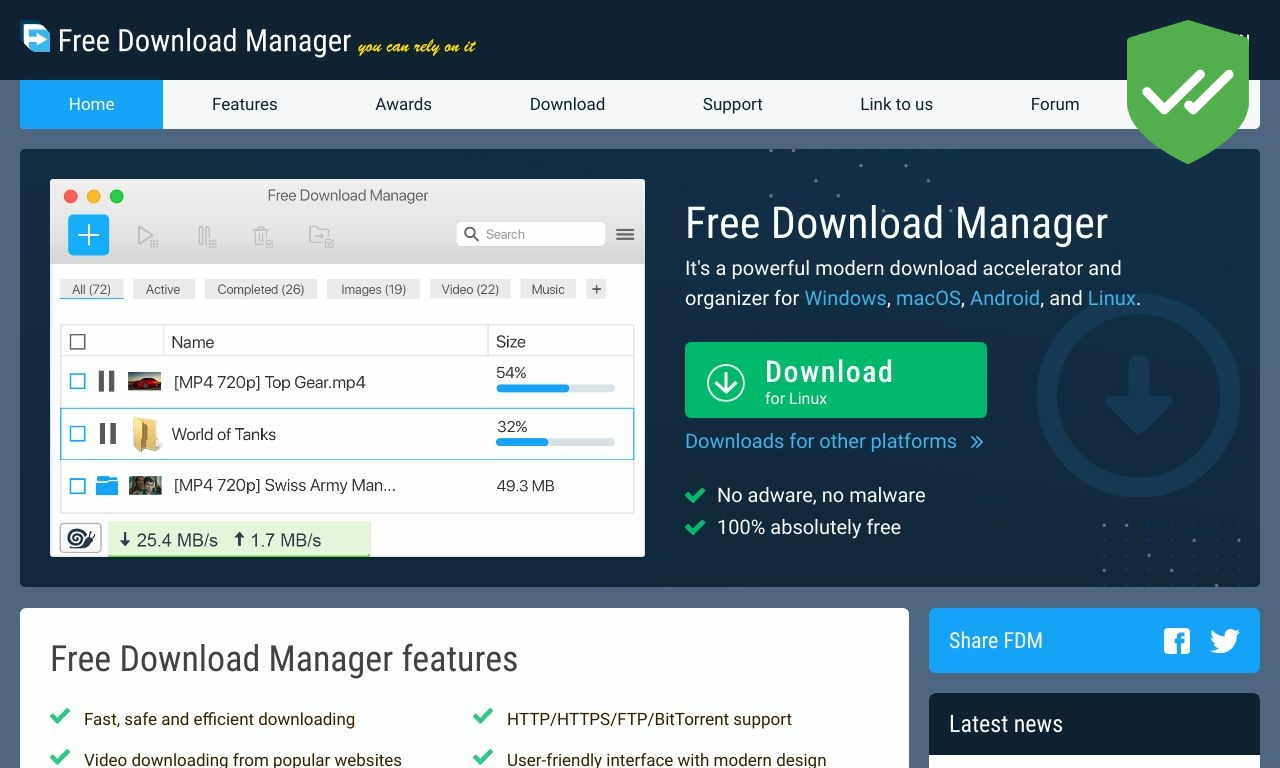Check the Top Gear.mp4 row checkbox

[77, 381]
